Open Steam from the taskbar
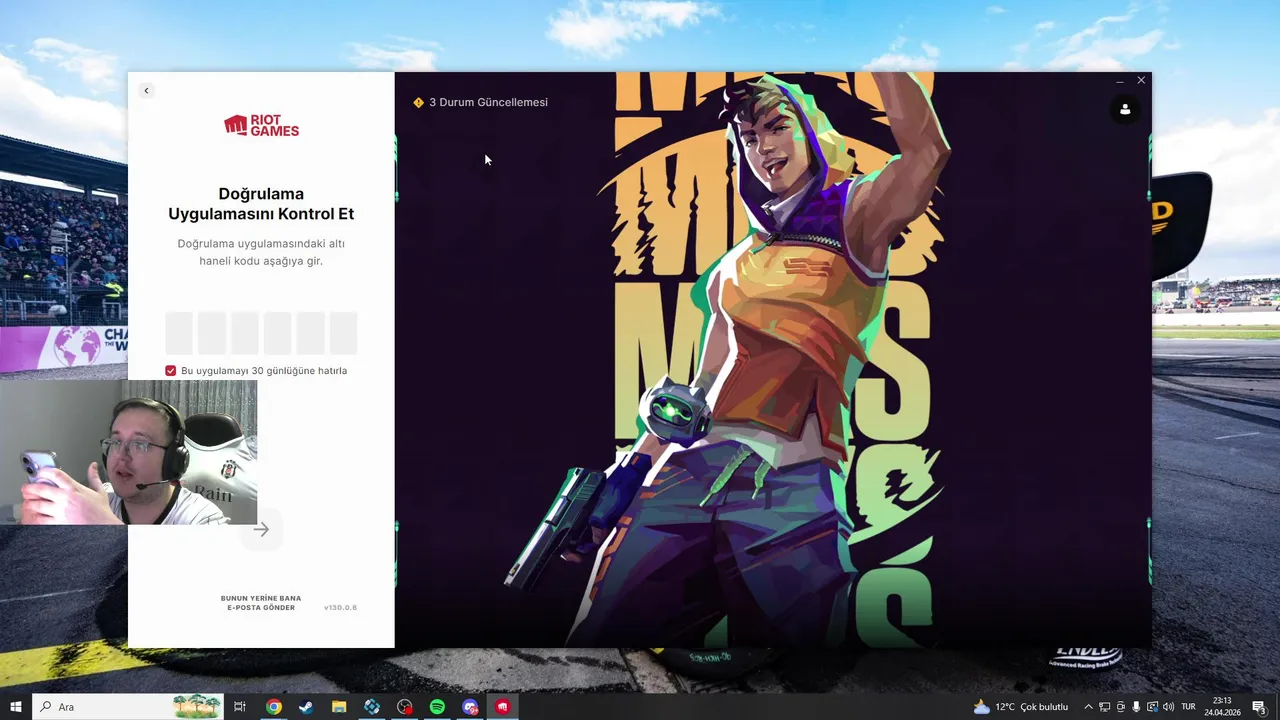Viewport: 1280px width, 720px height. click(305, 707)
